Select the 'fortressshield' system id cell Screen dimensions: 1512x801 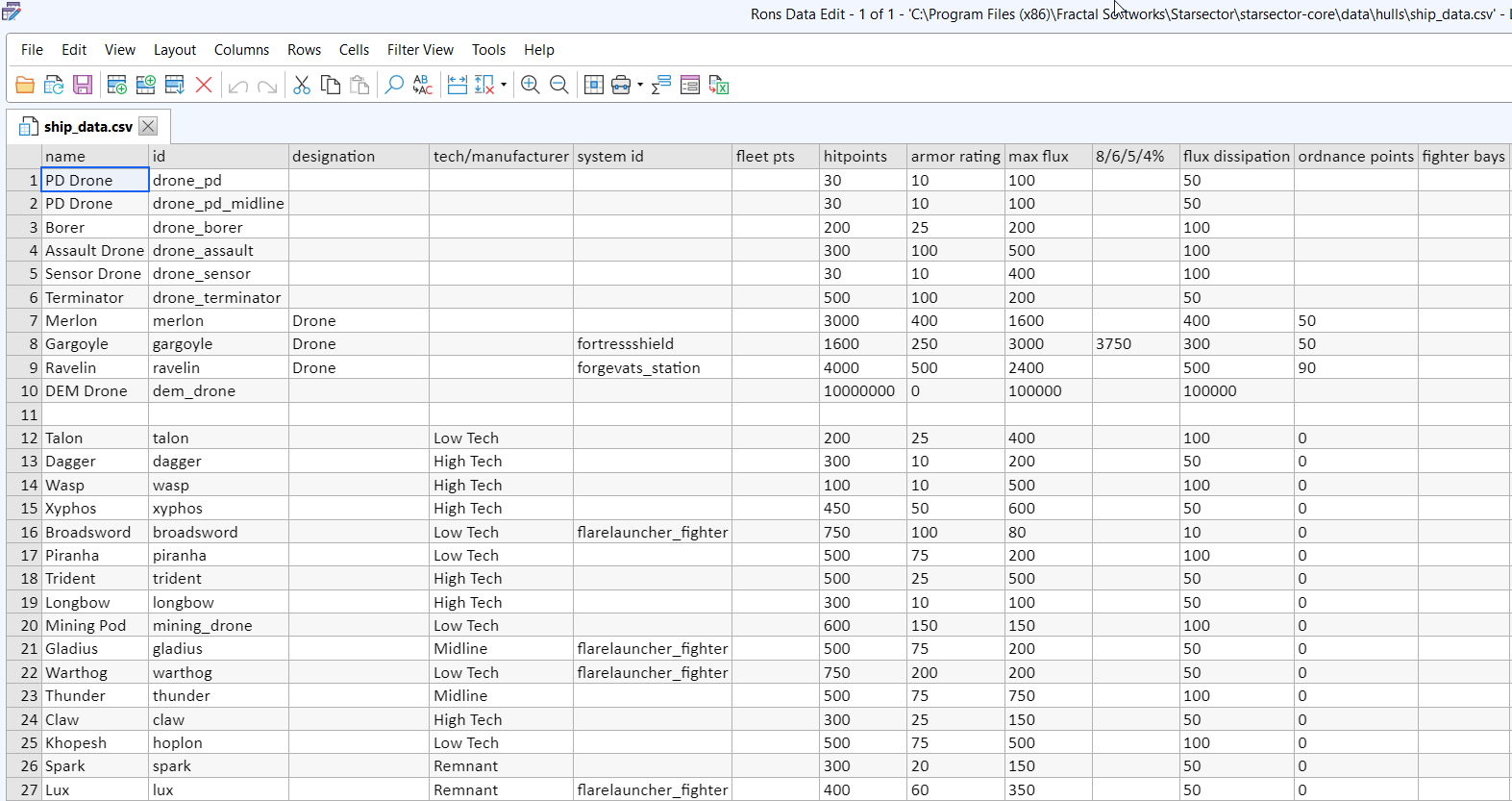[653, 343]
